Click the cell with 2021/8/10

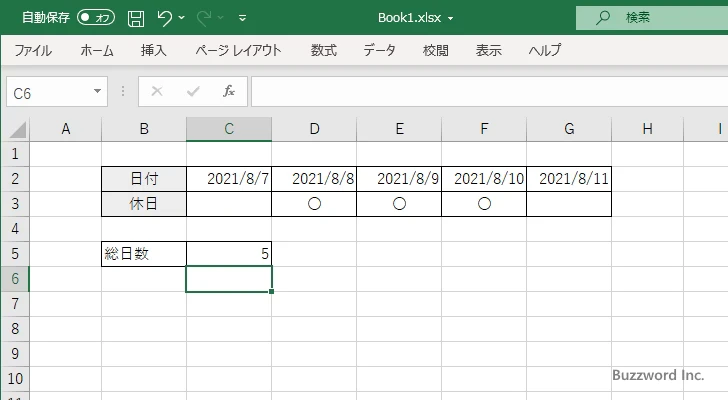pos(484,179)
